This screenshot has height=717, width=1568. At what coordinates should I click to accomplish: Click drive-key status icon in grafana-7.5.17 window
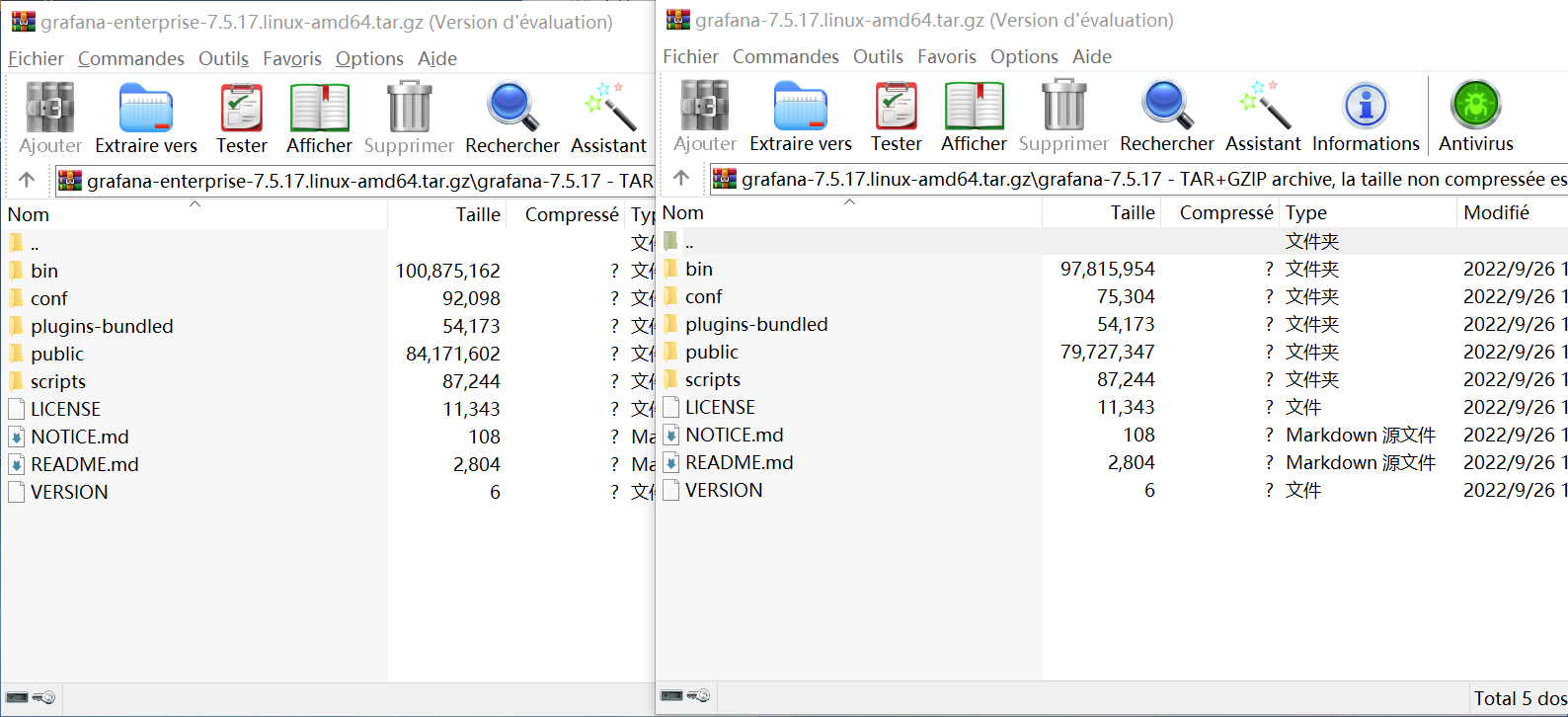click(x=685, y=695)
